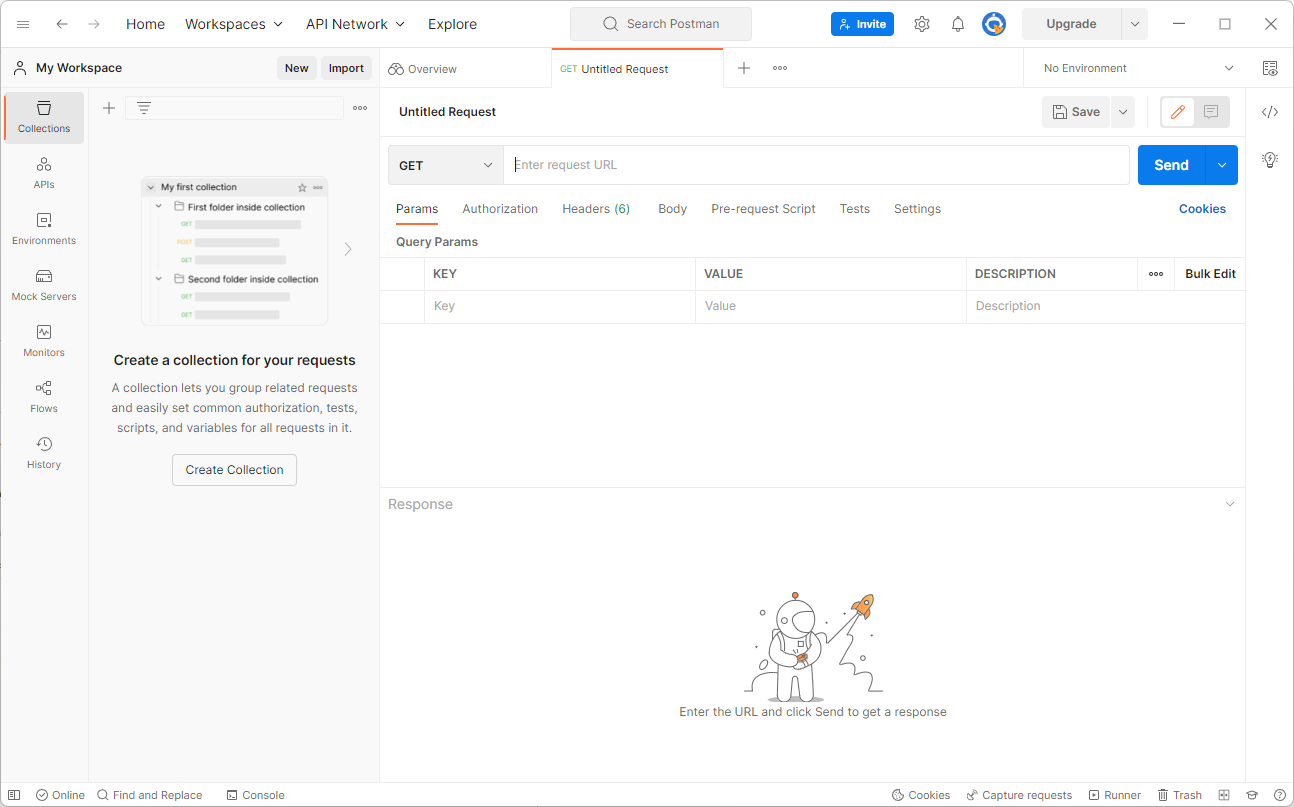Open the Save options dropdown arrow
1294x807 pixels.
[1123, 112]
